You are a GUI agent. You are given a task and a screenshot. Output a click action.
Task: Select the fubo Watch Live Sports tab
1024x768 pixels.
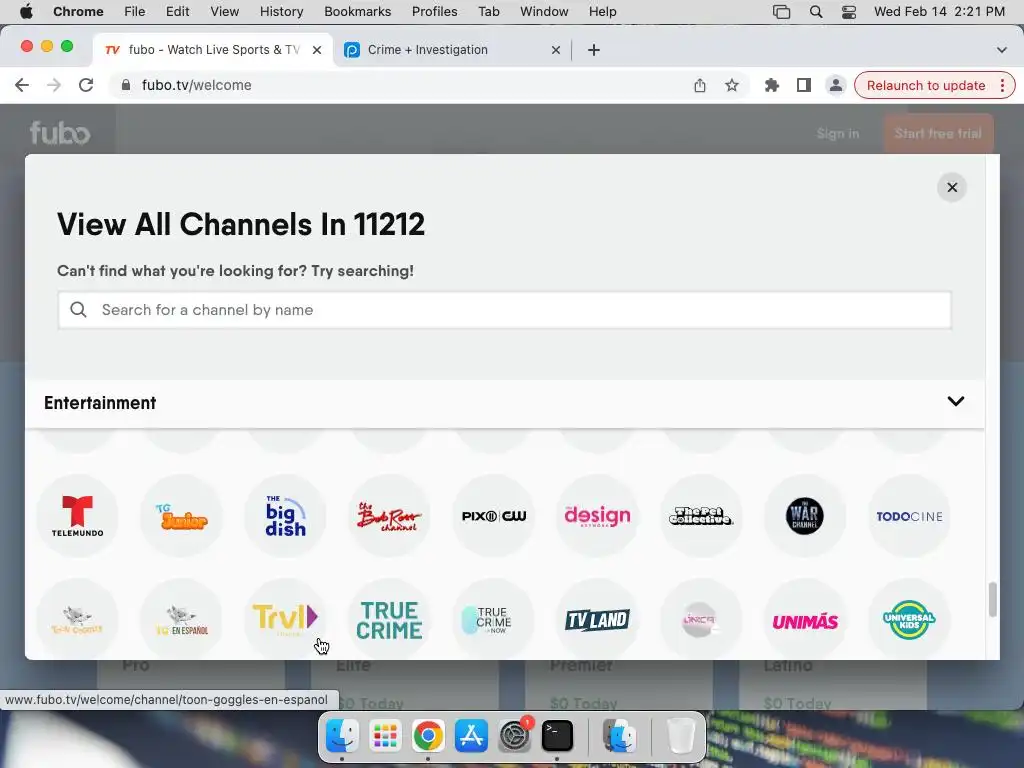point(213,50)
